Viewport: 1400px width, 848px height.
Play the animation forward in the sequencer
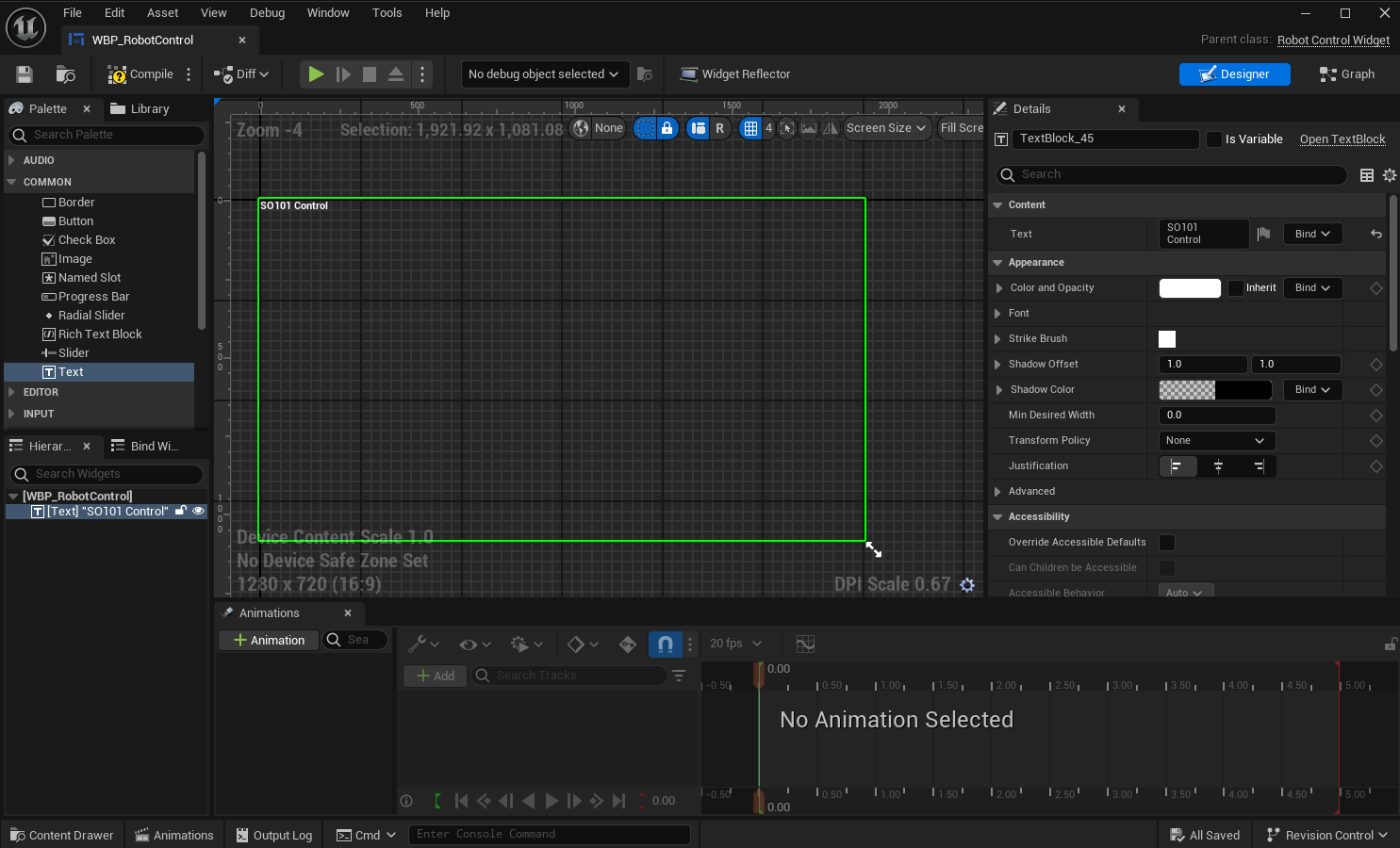552,801
